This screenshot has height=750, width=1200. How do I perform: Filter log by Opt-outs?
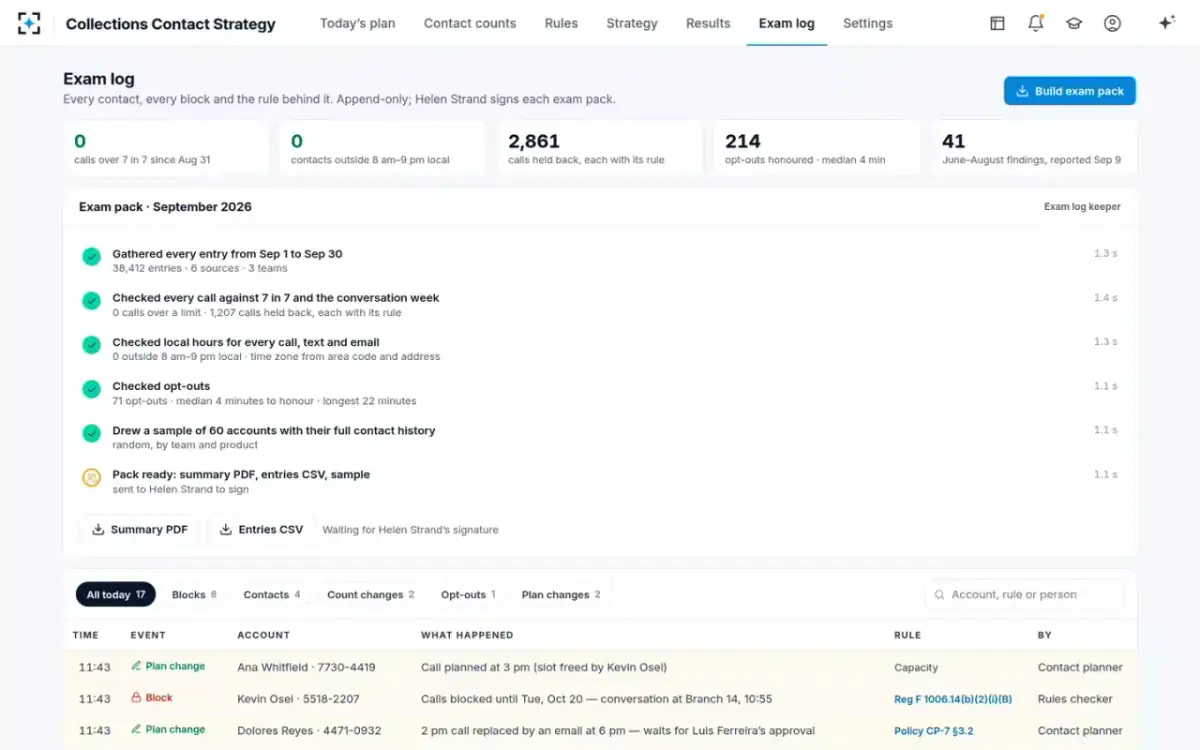click(468, 595)
